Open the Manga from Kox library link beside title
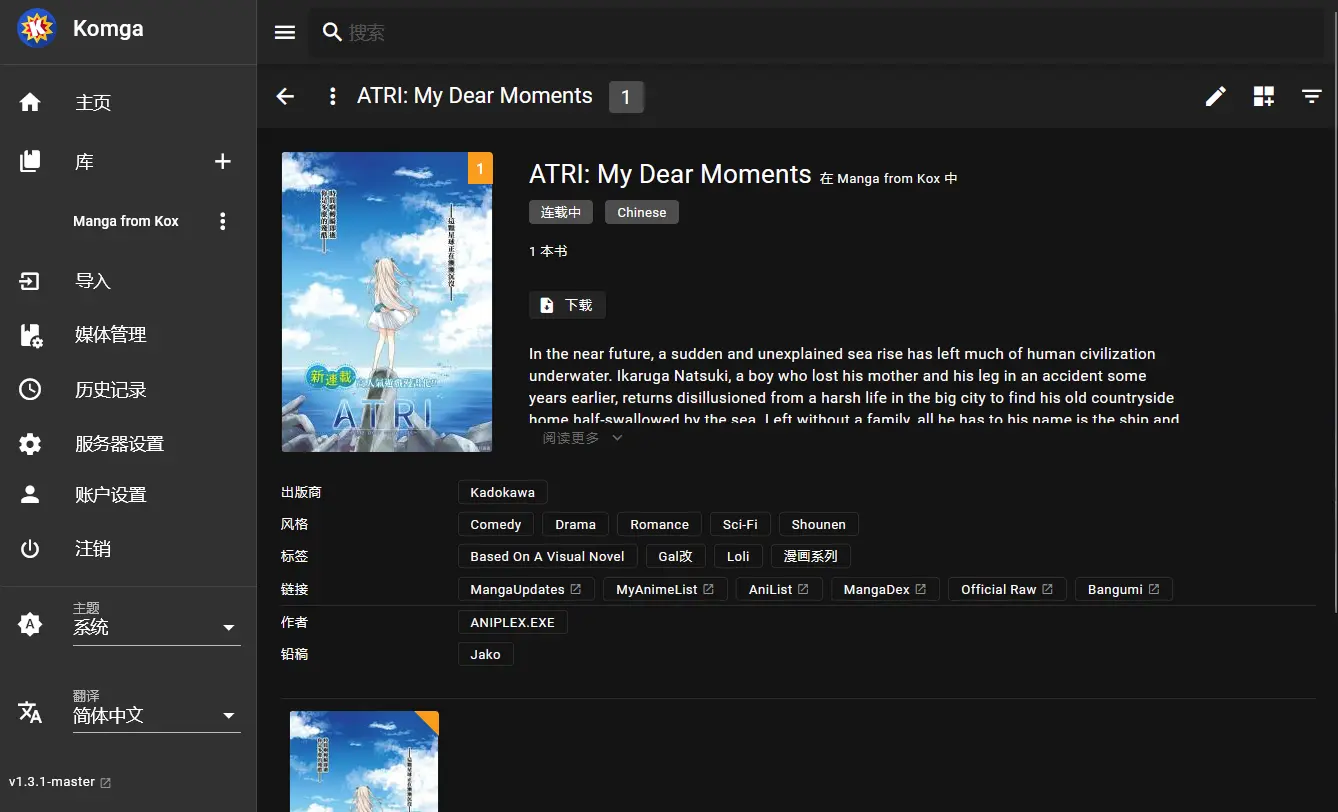1338x812 pixels. pos(889,178)
